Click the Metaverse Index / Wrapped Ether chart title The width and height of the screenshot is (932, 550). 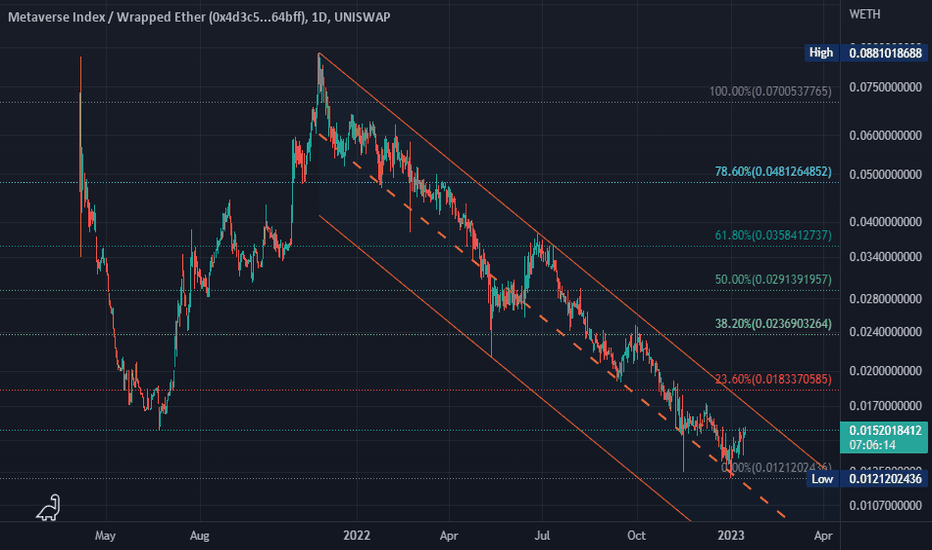click(x=199, y=17)
